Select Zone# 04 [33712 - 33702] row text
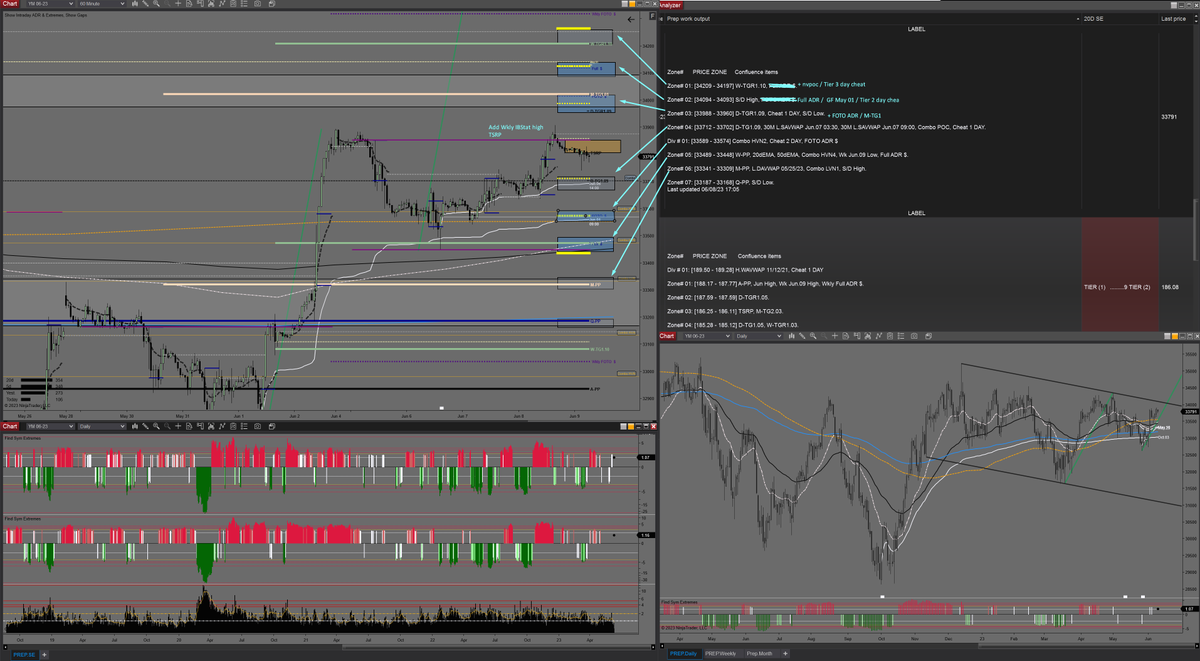The image size is (1200, 661). [826, 127]
